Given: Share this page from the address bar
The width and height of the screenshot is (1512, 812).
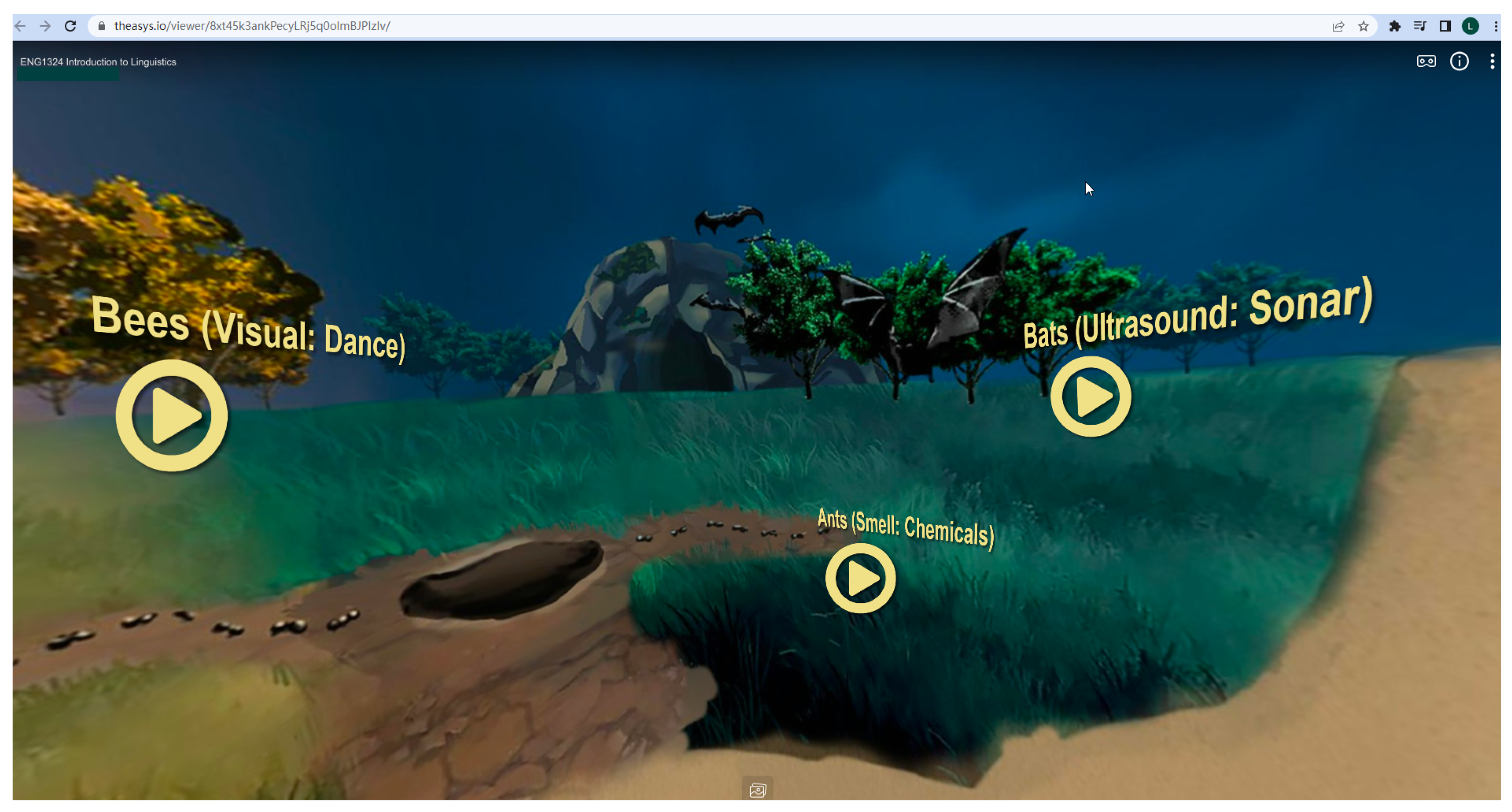Looking at the screenshot, I should click(1338, 26).
